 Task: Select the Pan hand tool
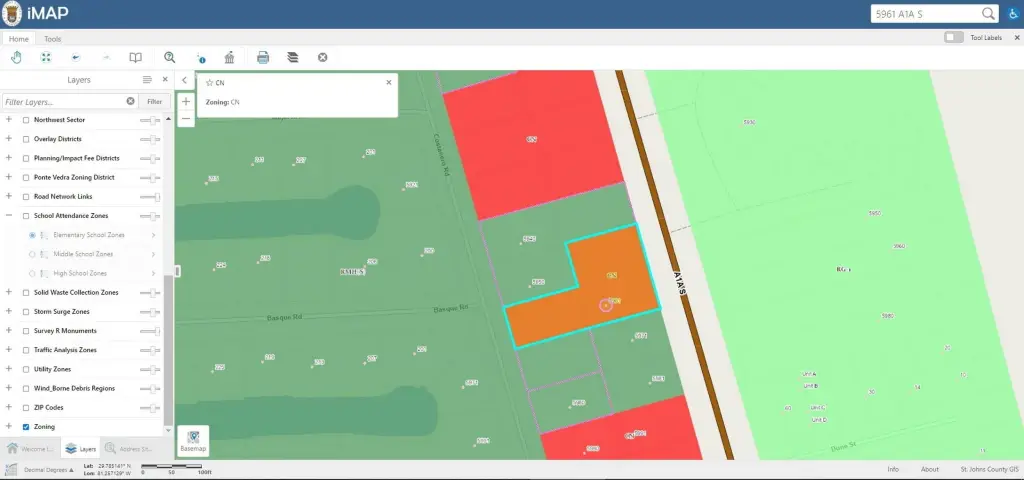16,57
